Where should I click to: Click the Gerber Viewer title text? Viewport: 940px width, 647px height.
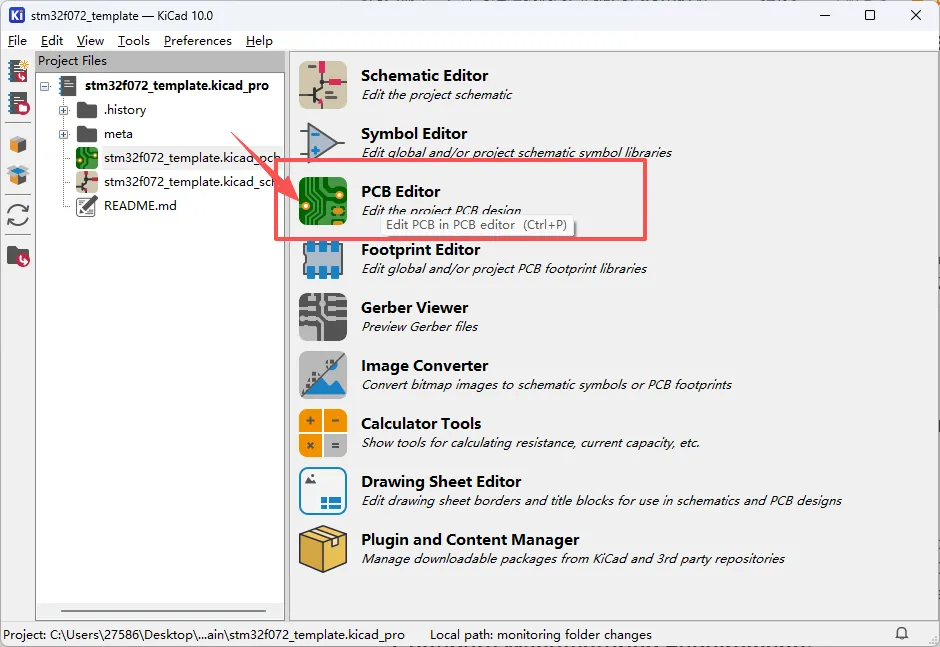(414, 308)
